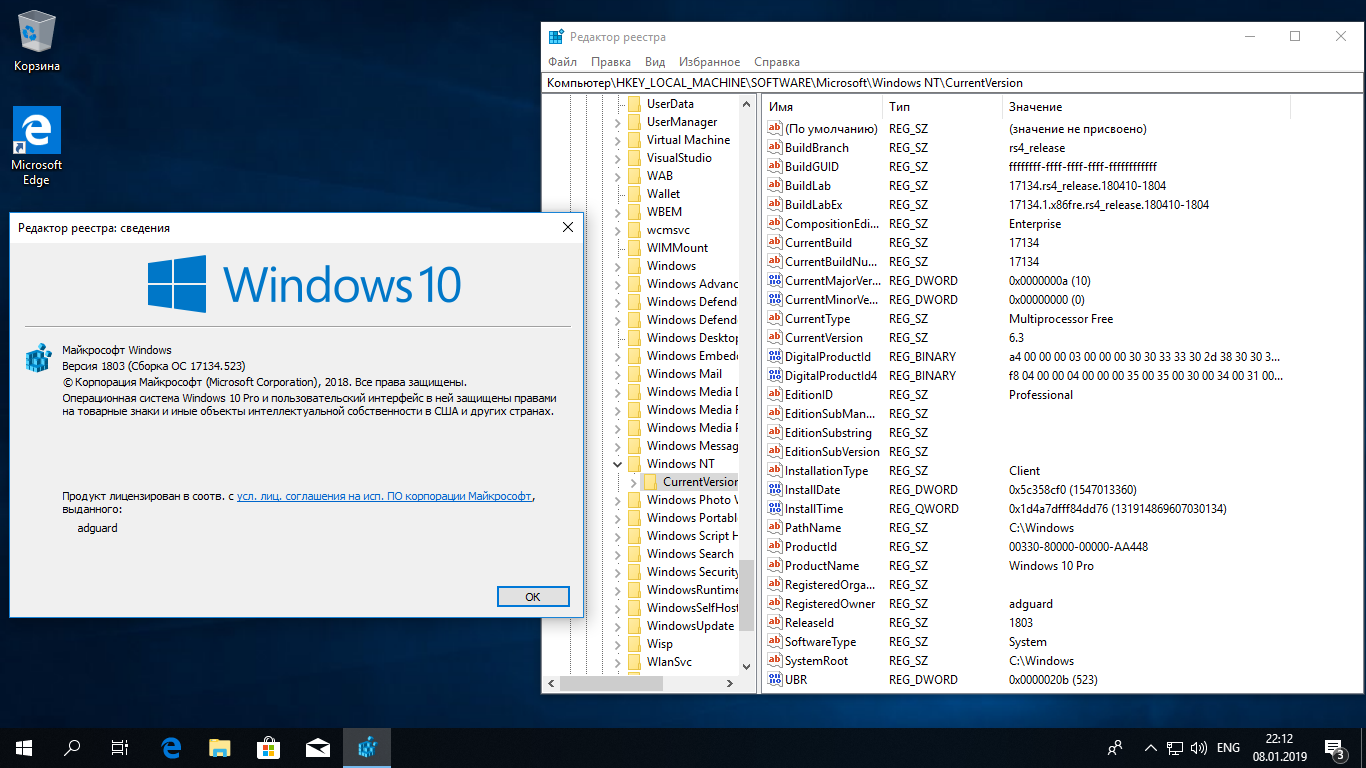Show hidden tray icons chevron
The width and height of the screenshot is (1366, 768).
click(1151, 747)
